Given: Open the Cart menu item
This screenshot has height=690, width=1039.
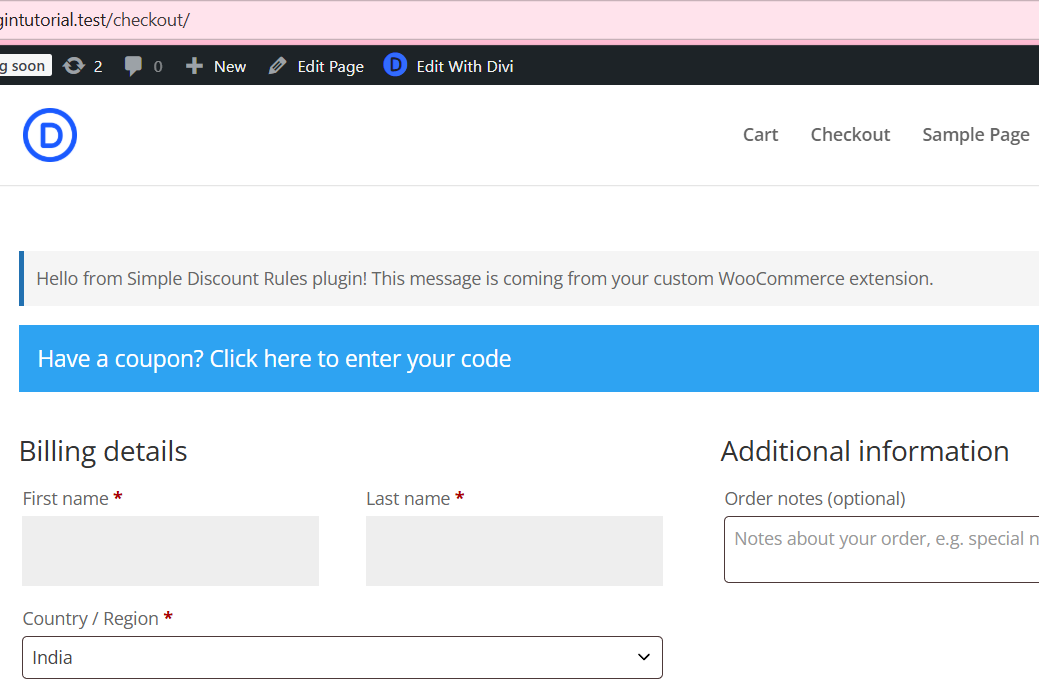Looking at the screenshot, I should click(x=760, y=135).
